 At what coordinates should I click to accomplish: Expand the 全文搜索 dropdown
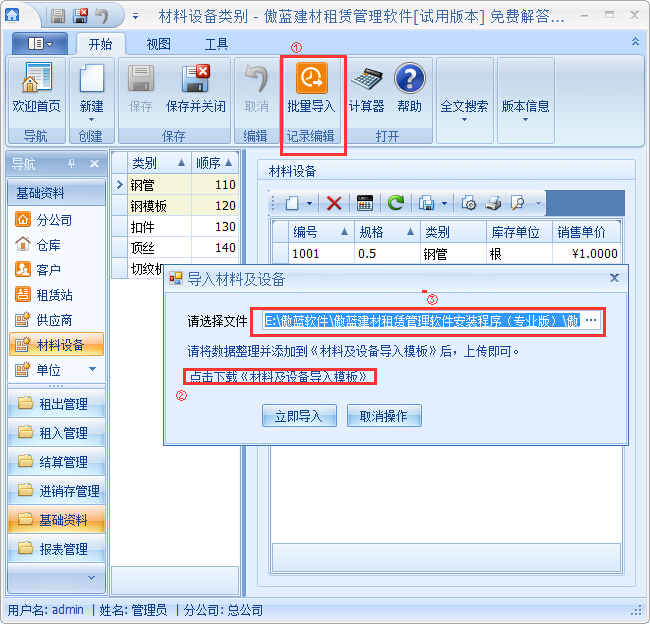464,120
